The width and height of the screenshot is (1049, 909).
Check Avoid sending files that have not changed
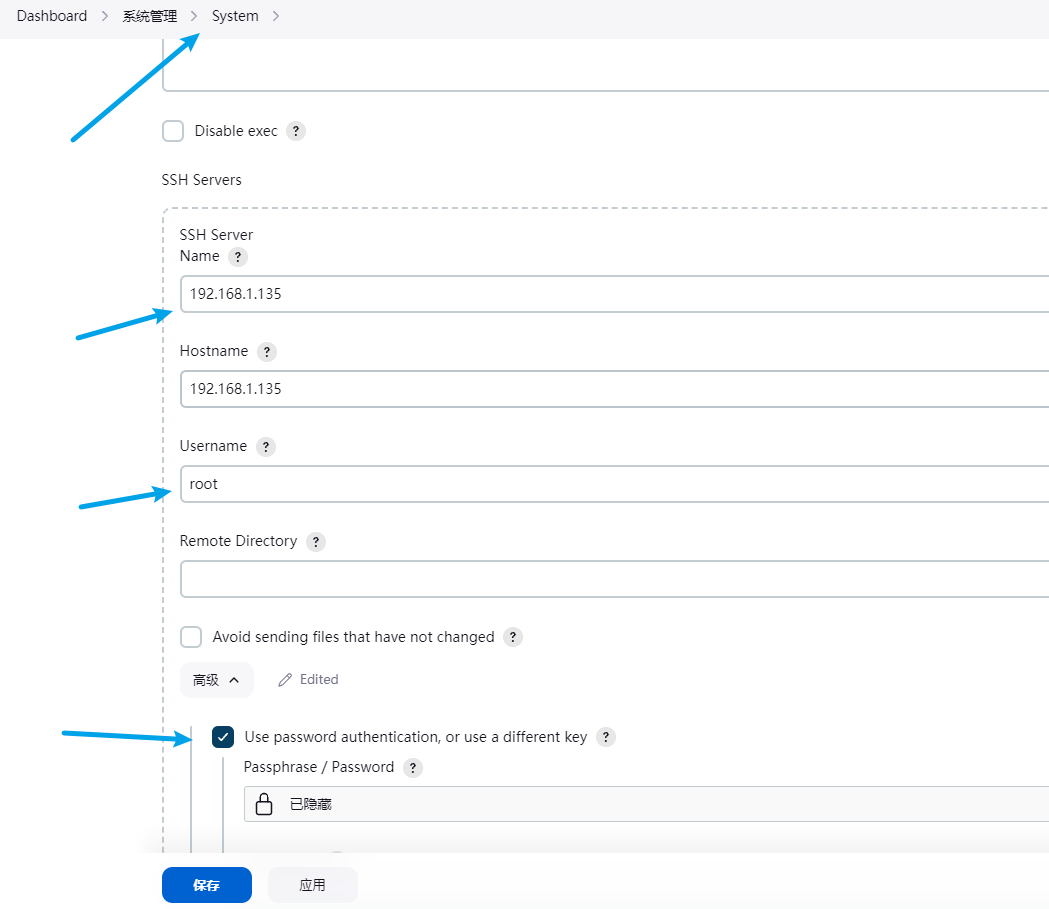pyautogui.click(x=191, y=637)
